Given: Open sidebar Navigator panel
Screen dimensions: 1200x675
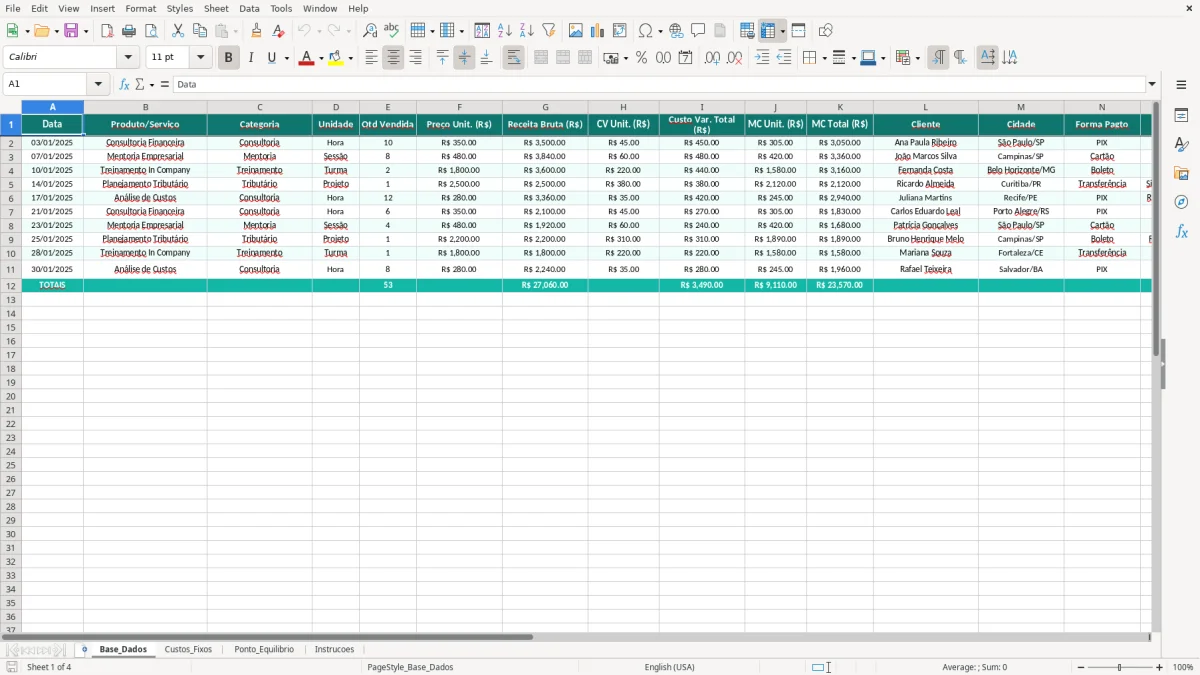Looking at the screenshot, I should 1181,203.
